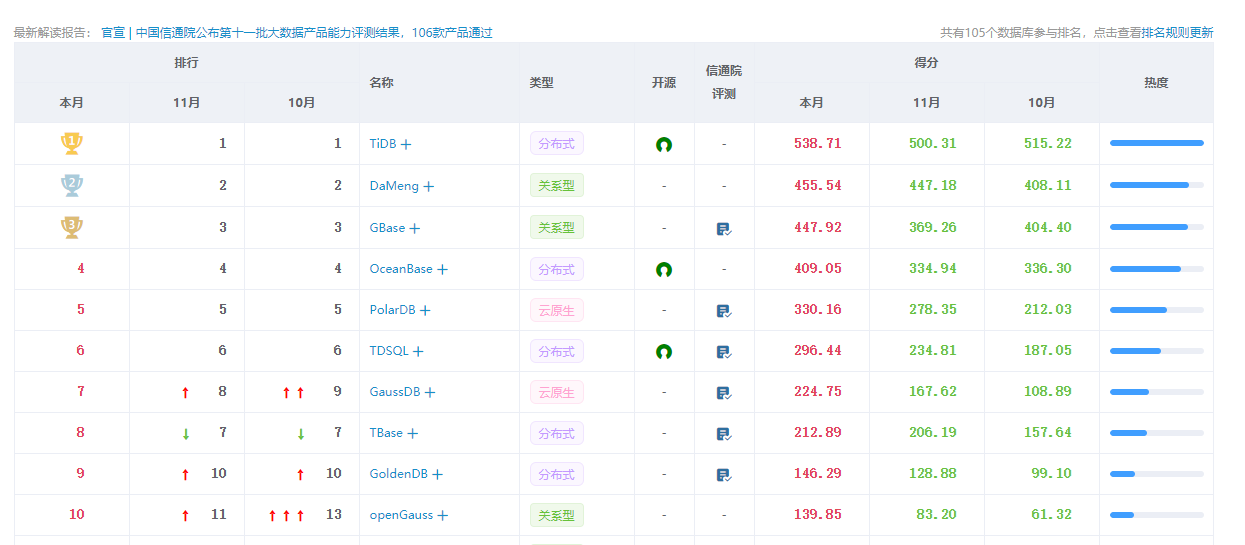Expand TDSQL with the plus sign
Viewport: 1245px width, 545px height.
pyautogui.click(x=418, y=352)
